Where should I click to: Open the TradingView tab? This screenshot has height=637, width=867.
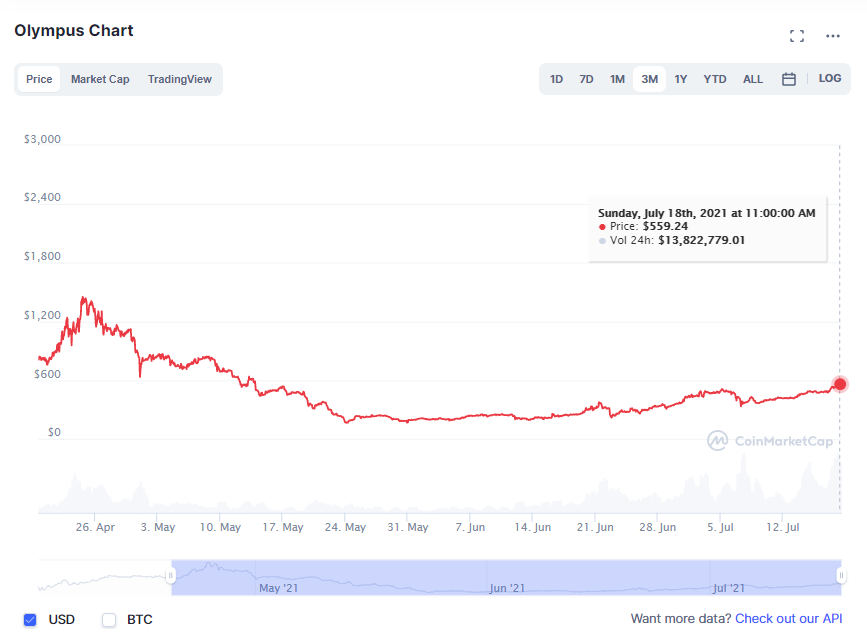(180, 79)
